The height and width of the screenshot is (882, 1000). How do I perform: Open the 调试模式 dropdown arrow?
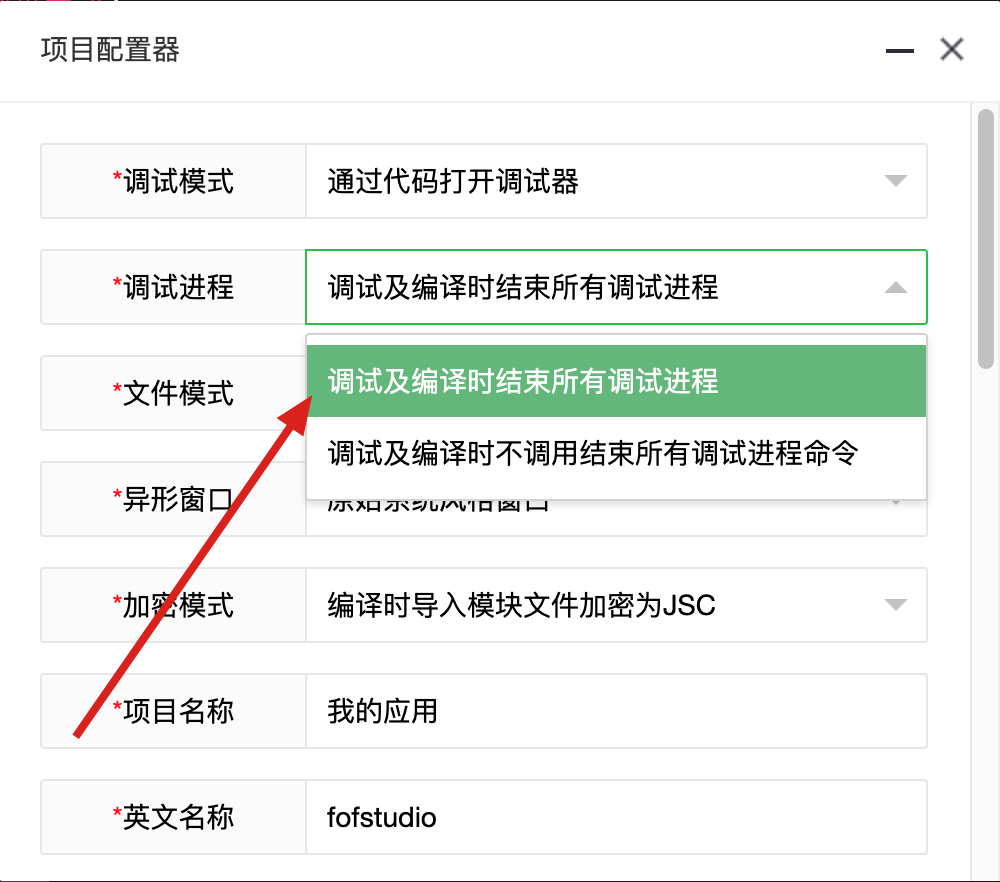[895, 181]
